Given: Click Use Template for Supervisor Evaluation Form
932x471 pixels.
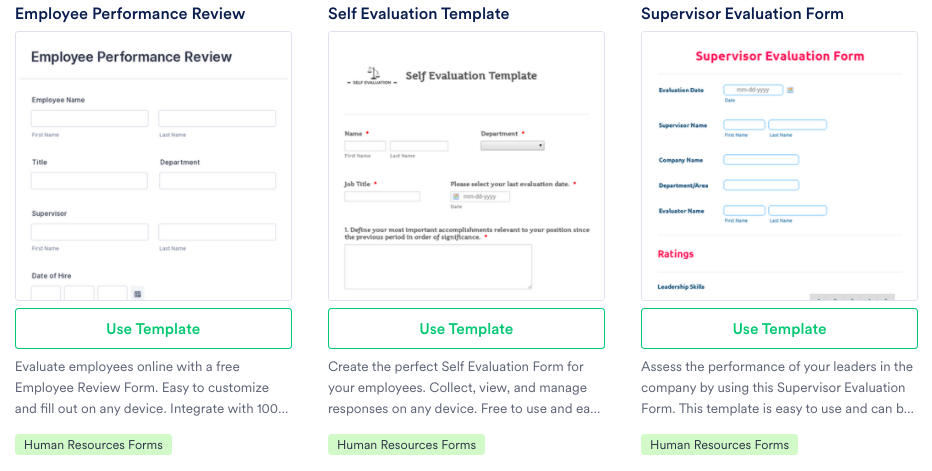Looking at the screenshot, I should coord(779,329).
